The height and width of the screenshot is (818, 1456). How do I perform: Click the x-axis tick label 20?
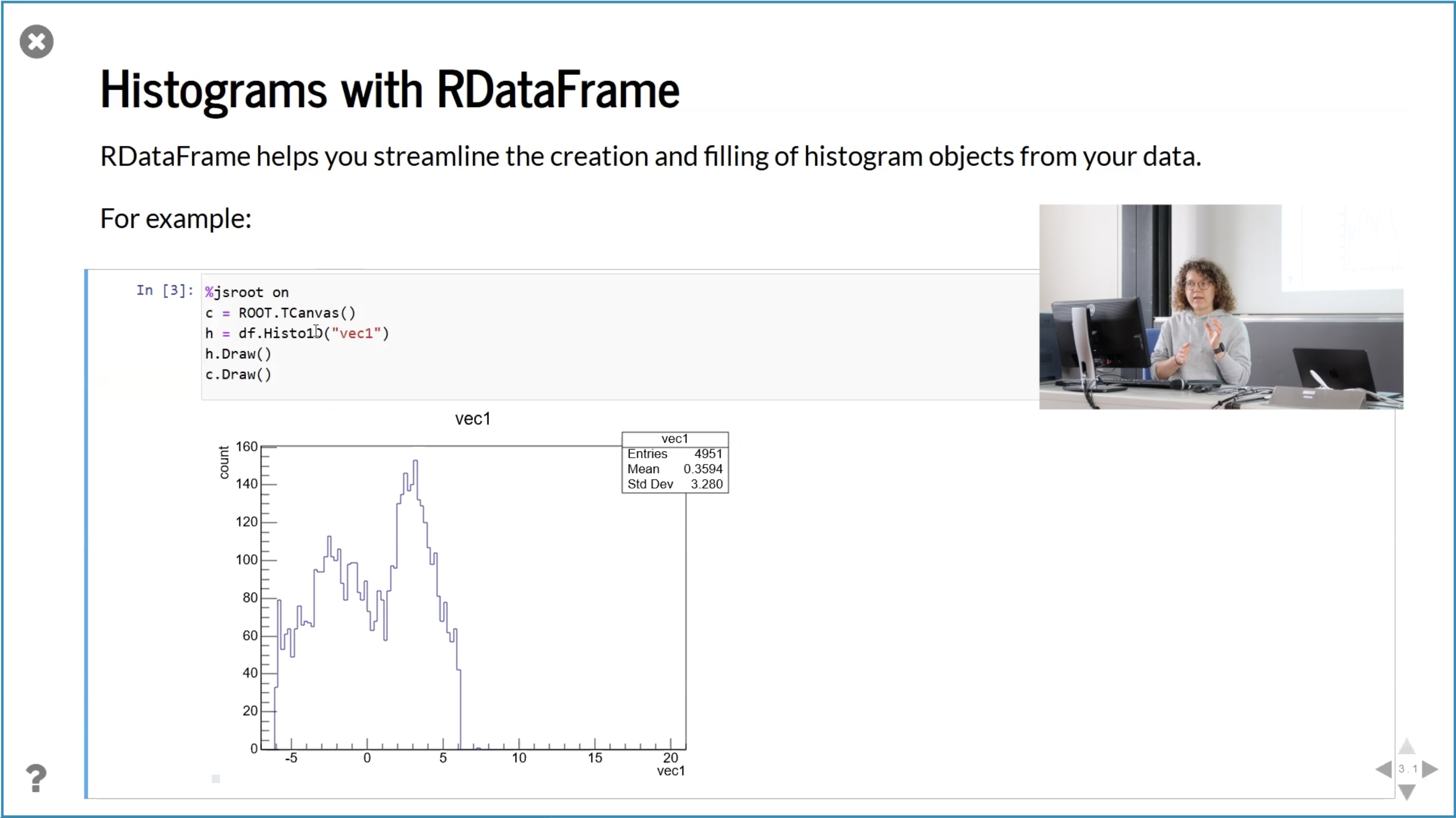click(670, 757)
